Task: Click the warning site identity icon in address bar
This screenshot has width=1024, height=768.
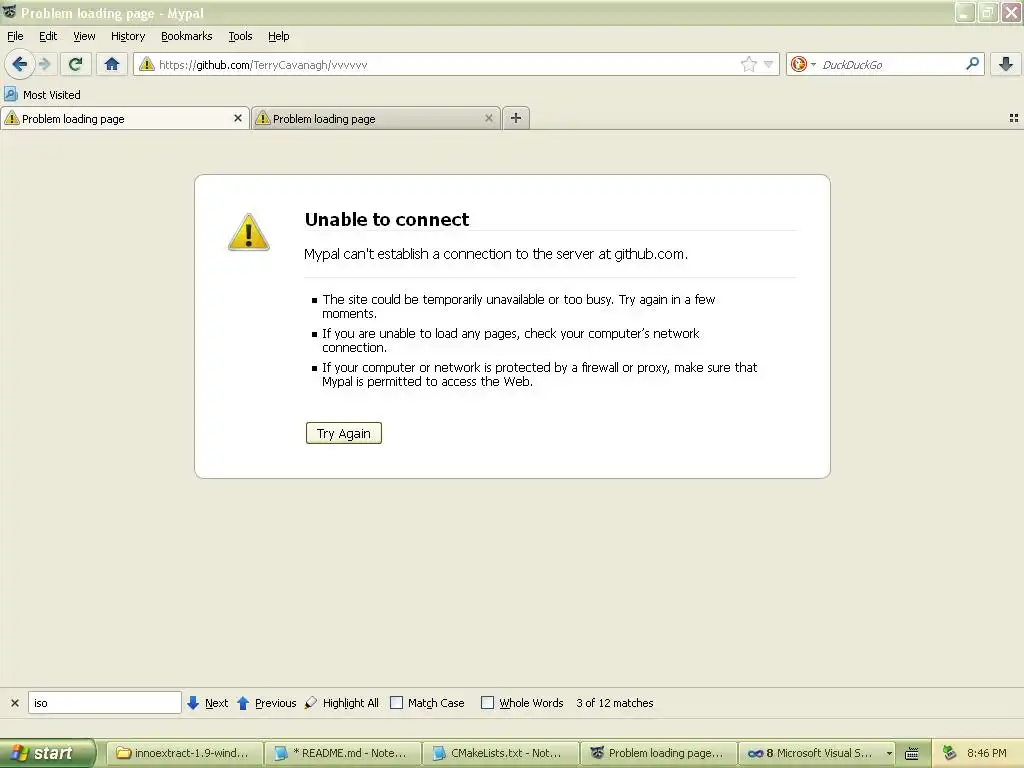Action: pos(146,64)
